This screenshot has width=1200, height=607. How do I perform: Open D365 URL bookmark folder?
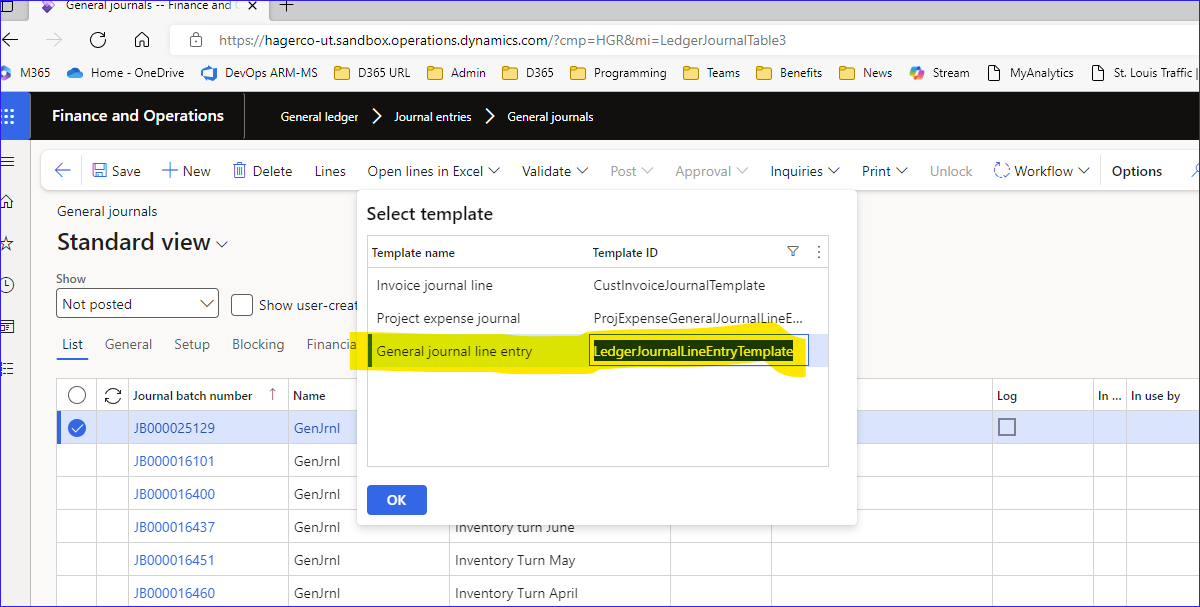click(372, 73)
